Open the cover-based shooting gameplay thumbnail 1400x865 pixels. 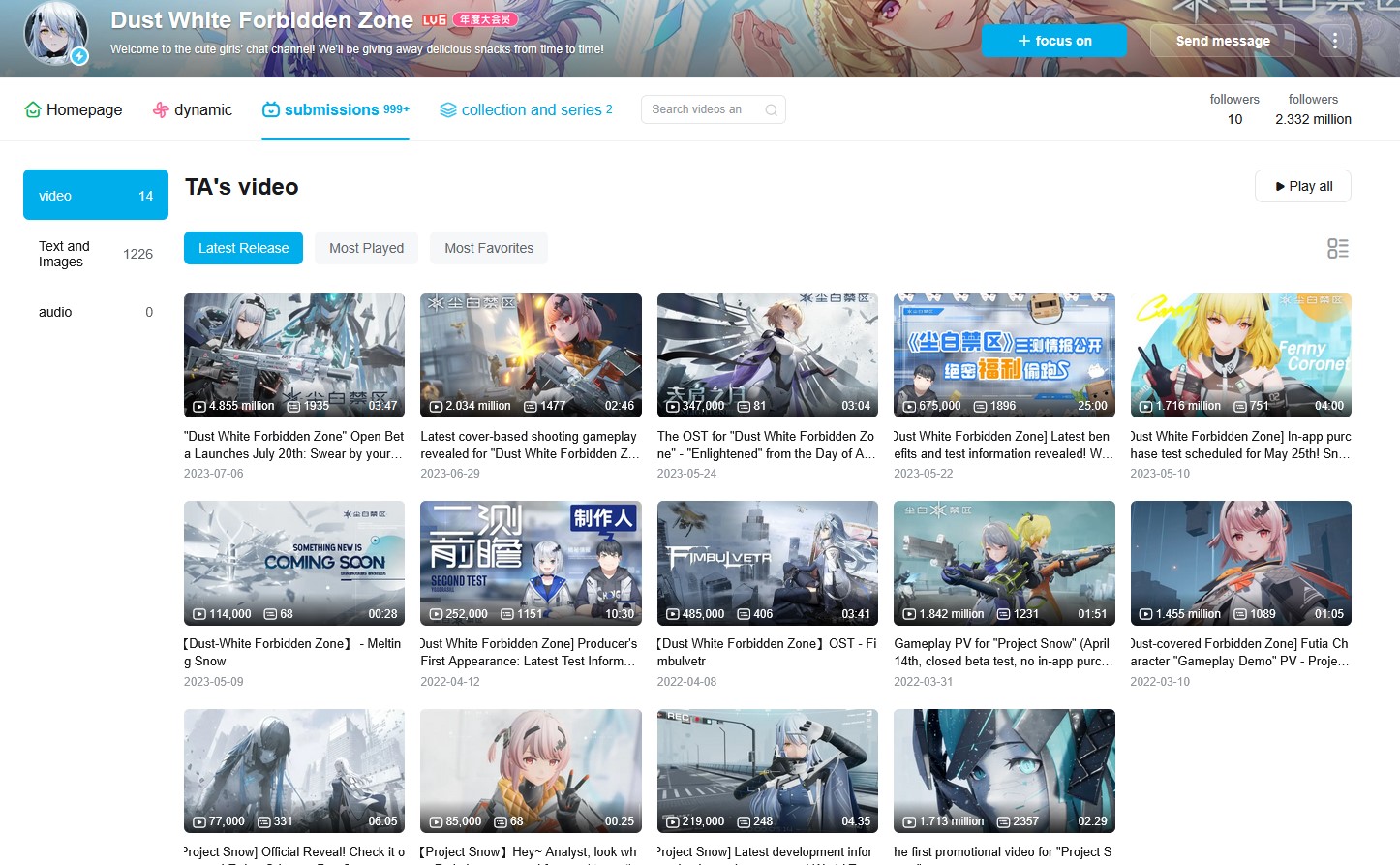coord(531,355)
